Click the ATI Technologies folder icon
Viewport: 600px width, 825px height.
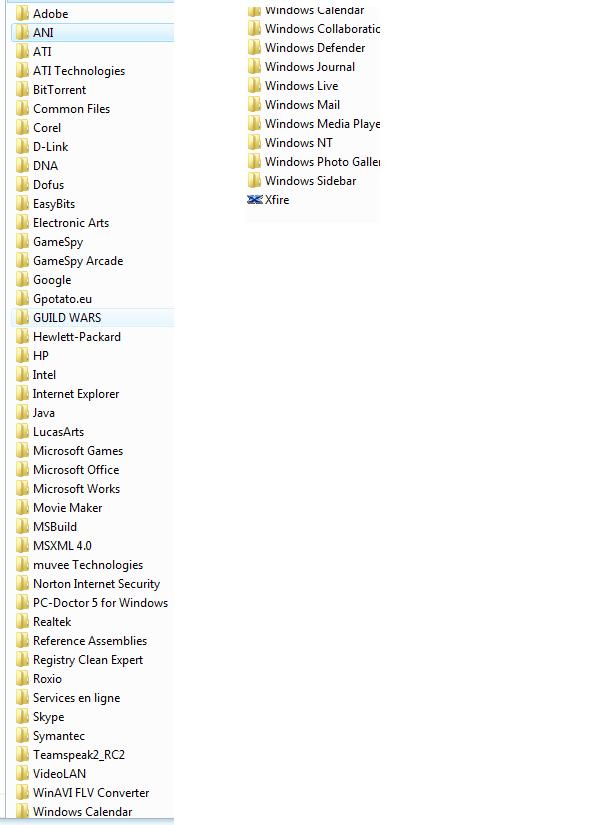click(22, 71)
